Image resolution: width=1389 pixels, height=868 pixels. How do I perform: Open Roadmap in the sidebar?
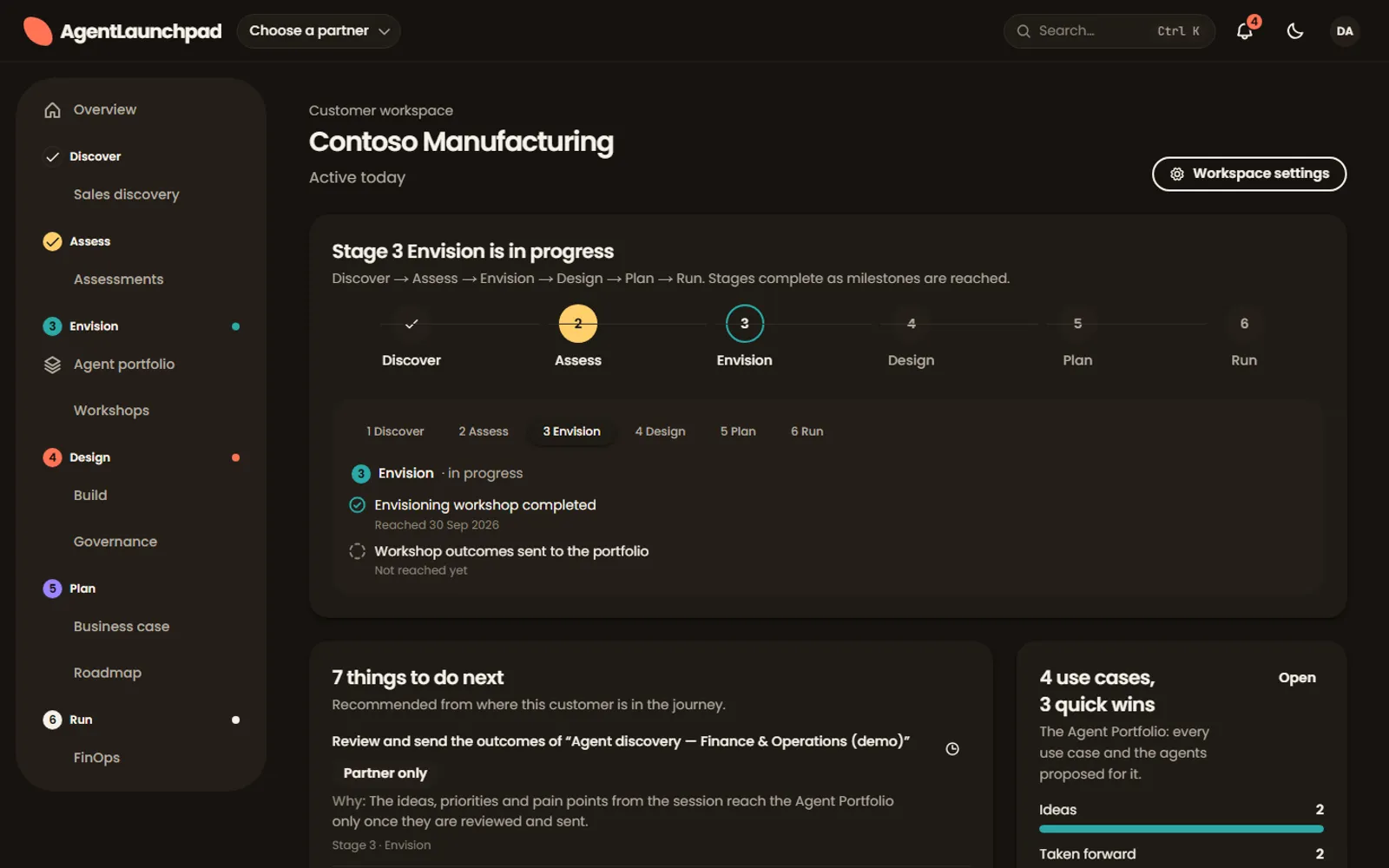point(108,673)
